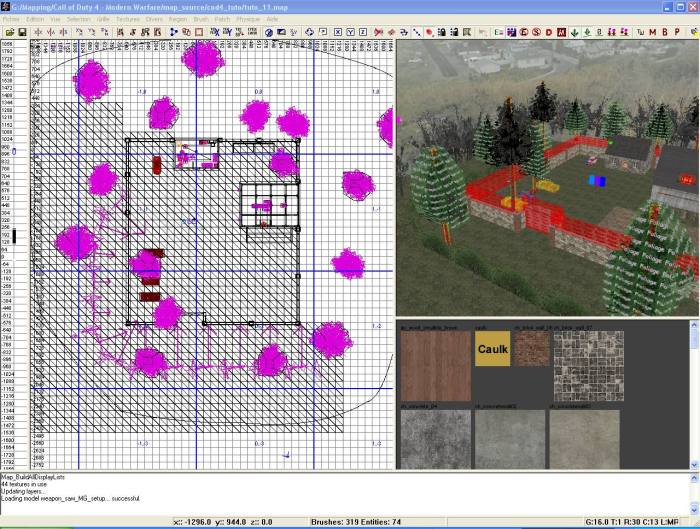Open the Fichier menu

(11, 19)
